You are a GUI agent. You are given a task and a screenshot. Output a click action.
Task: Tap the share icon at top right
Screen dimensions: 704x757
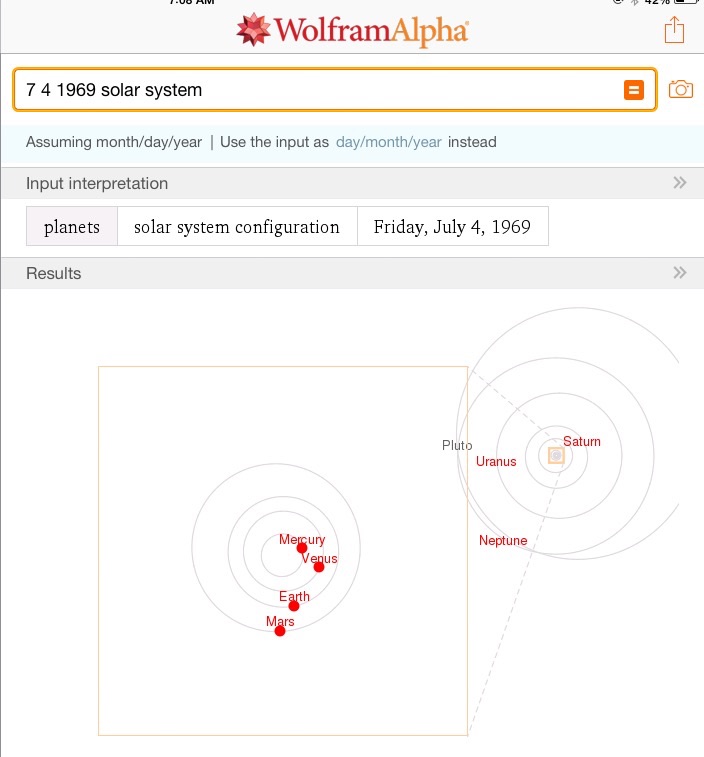674,30
